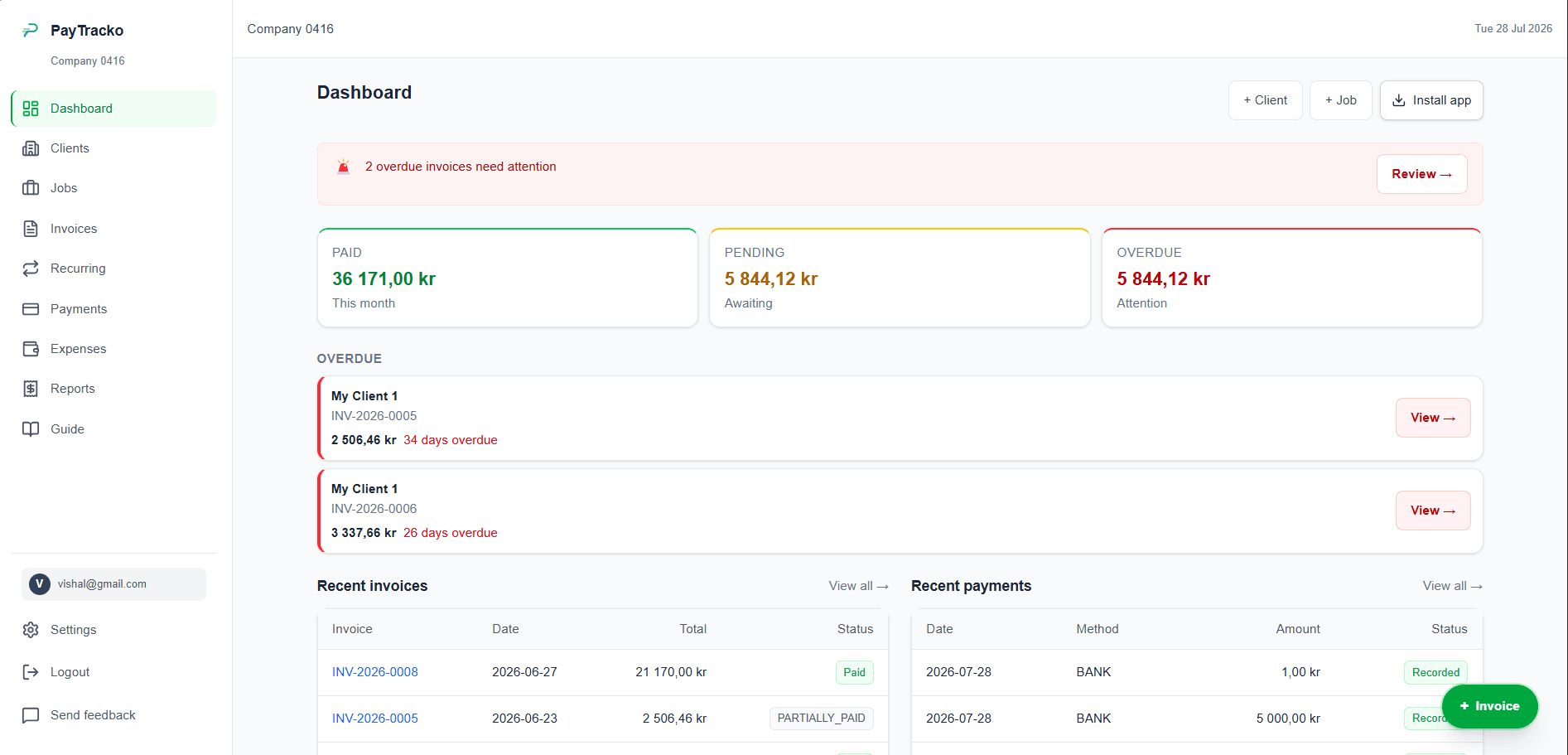This screenshot has width=1568, height=755.
Task: Click '26 days overdue' text
Action: (x=451, y=533)
